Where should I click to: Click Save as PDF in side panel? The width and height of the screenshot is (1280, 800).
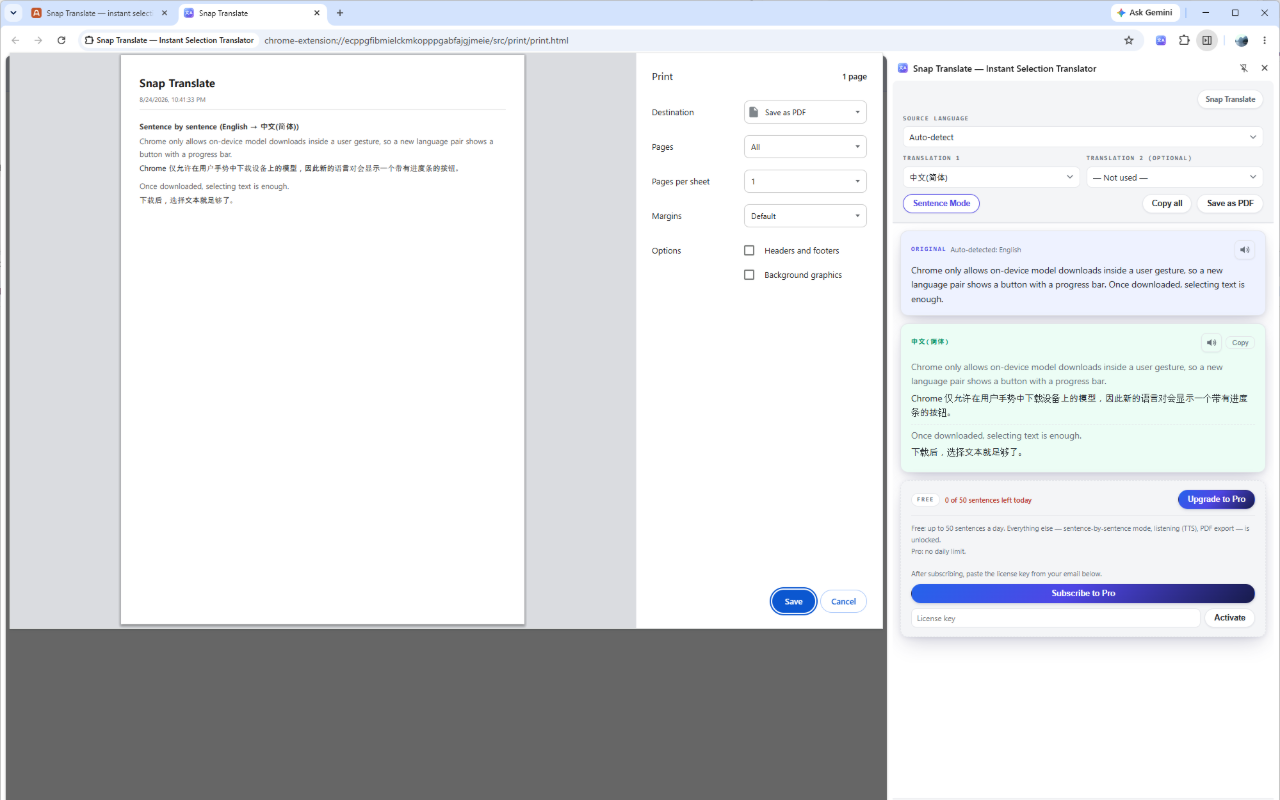[x=1230, y=203]
